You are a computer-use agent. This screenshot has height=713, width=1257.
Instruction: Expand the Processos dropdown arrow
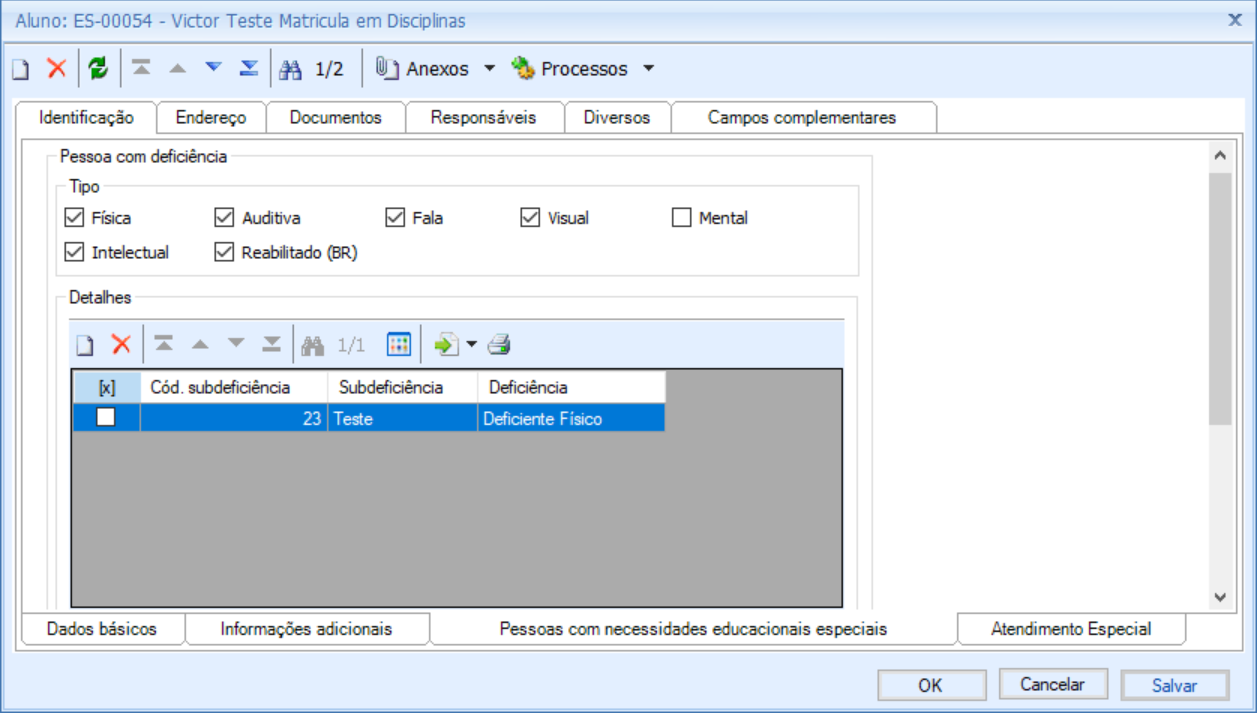coord(648,69)
